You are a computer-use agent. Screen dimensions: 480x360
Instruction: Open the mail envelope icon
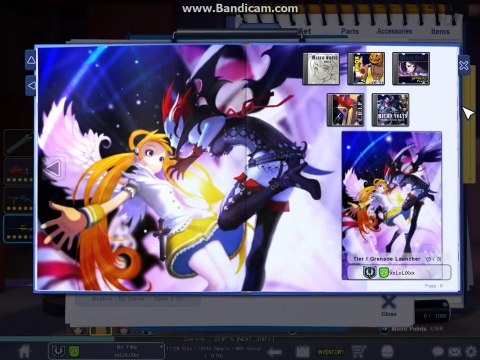tap(454, 352)
